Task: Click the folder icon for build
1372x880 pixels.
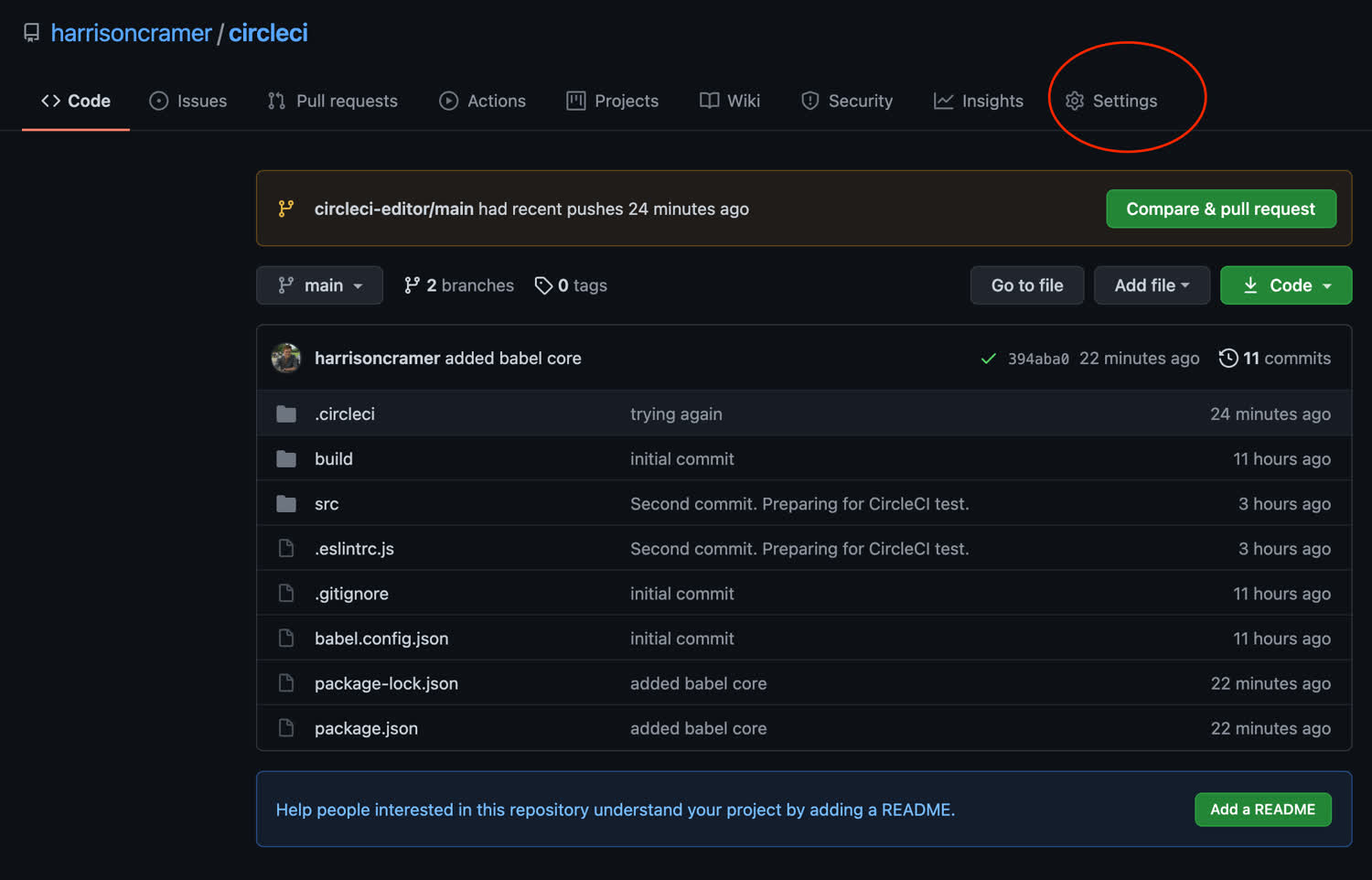Action: [x=286, y=459]
